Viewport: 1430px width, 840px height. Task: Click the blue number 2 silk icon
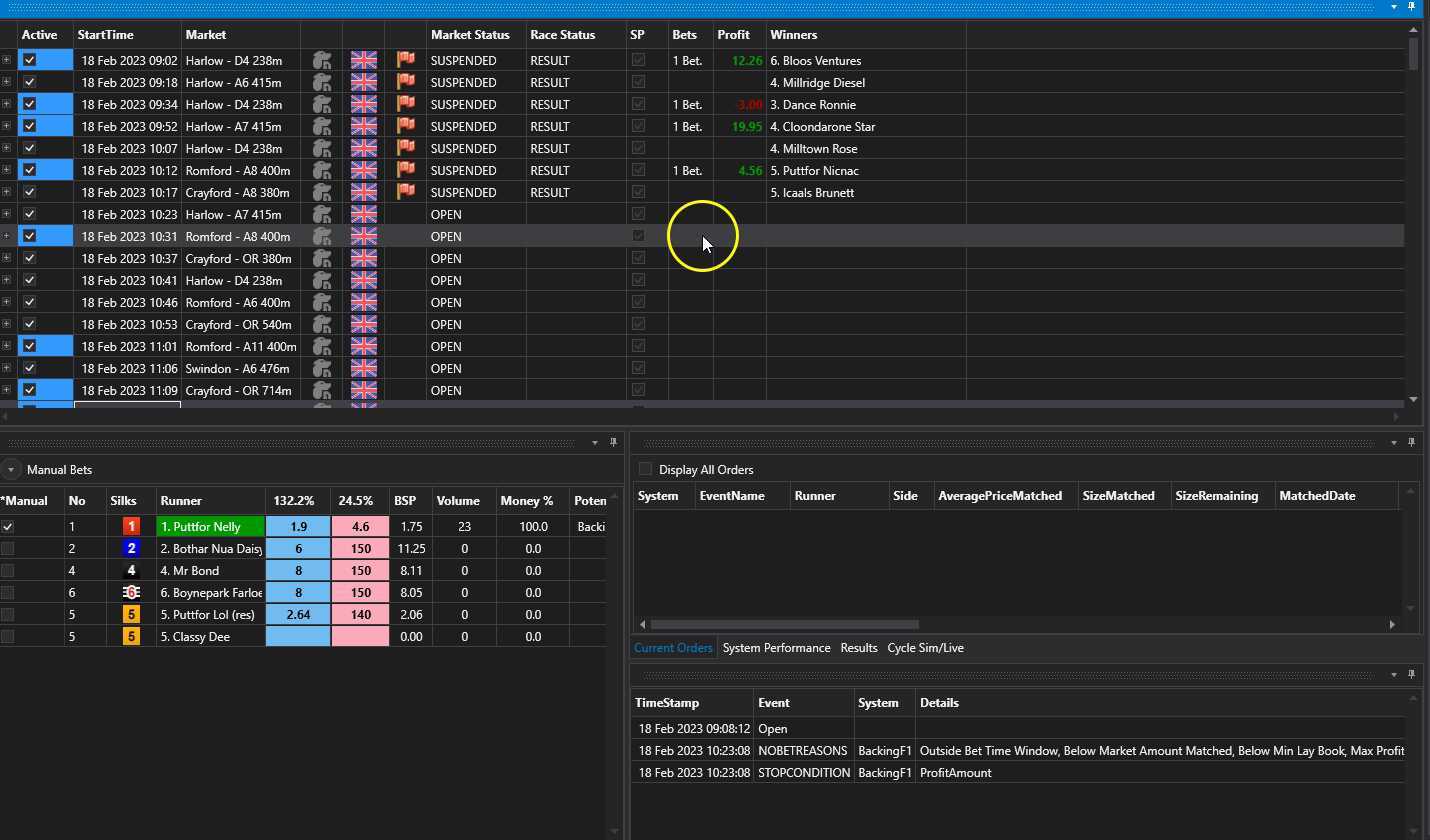(131, 549)
